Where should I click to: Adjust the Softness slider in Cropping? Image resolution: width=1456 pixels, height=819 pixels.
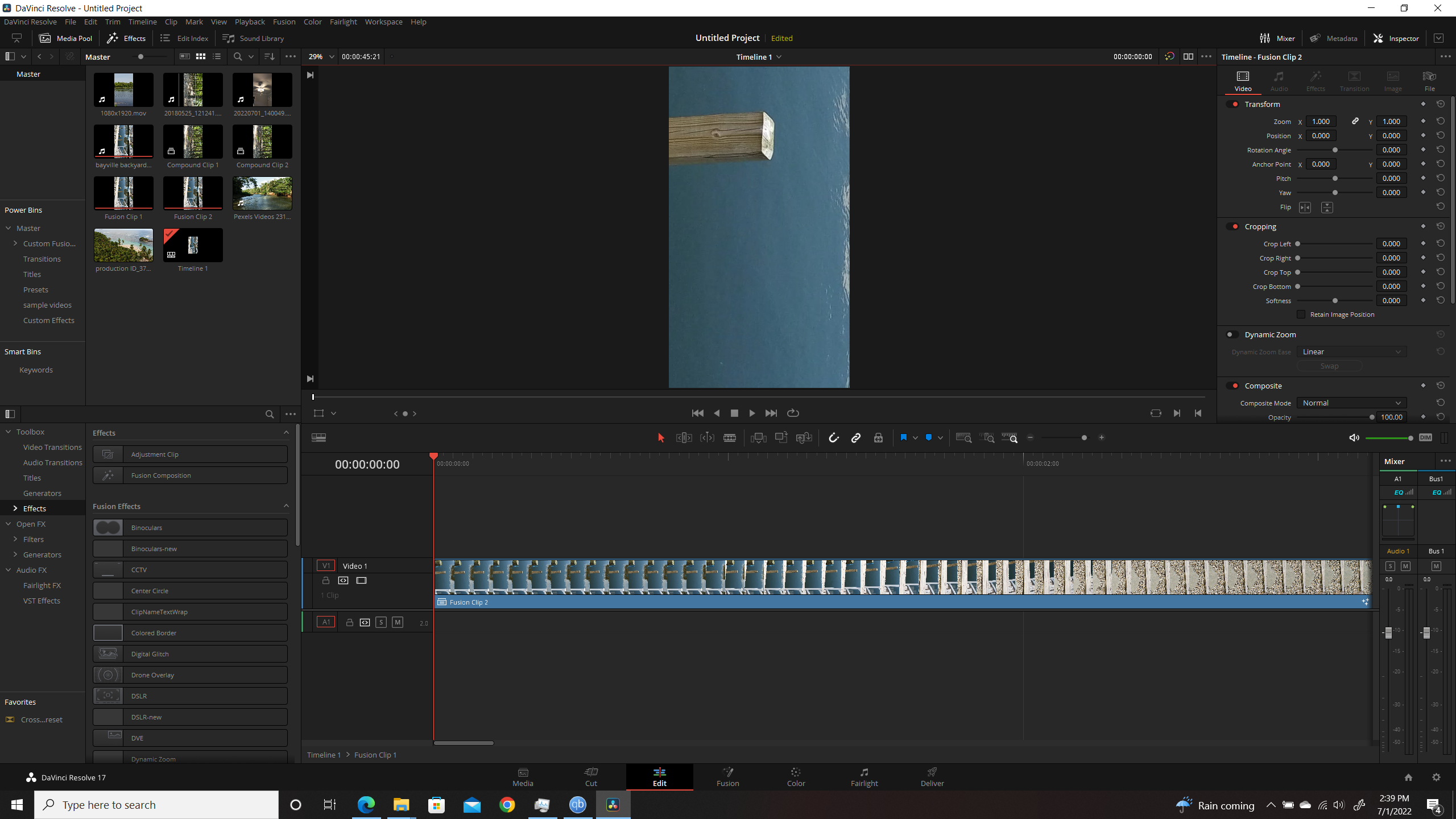point(1334,300)
